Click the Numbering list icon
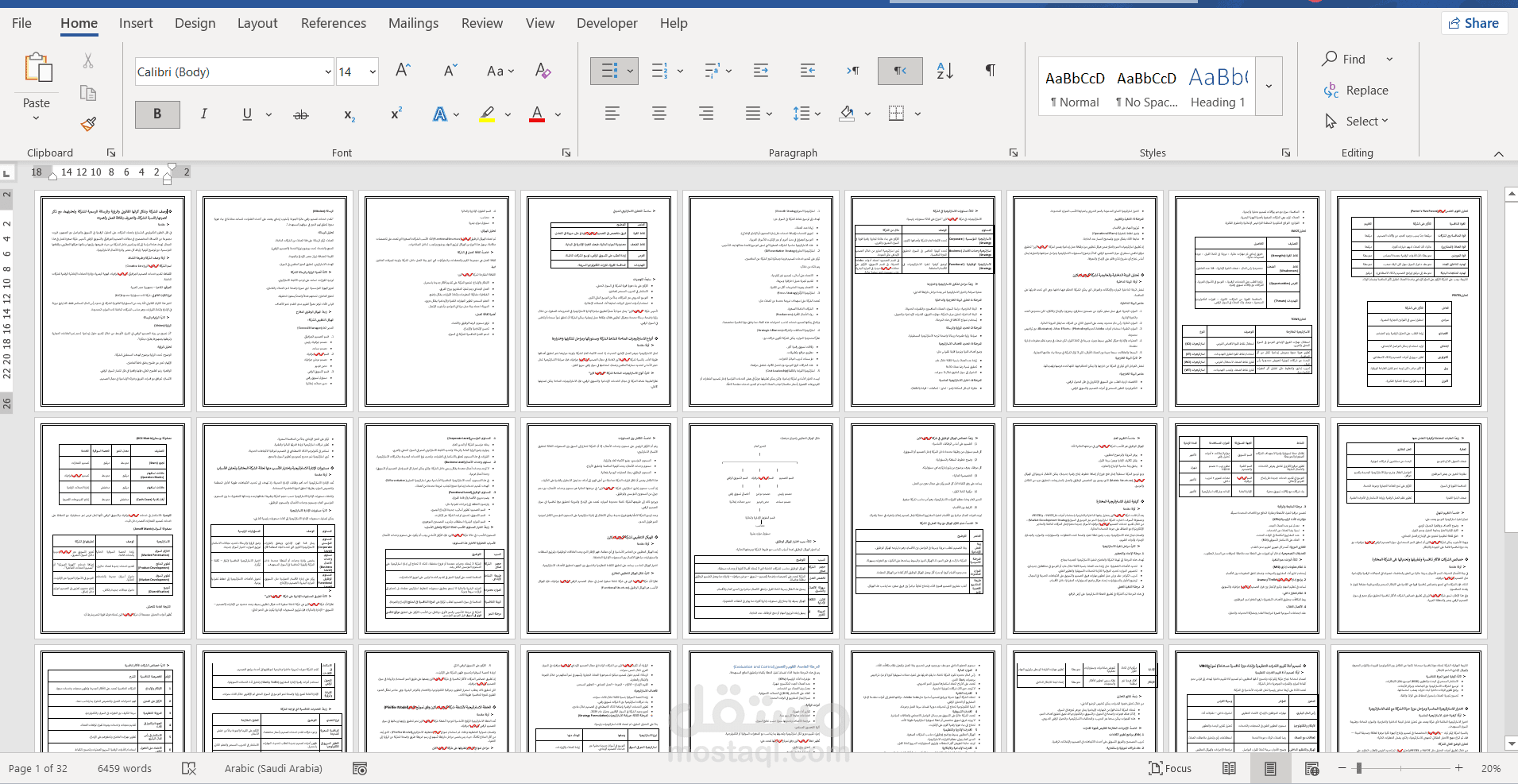This screenshot has width=1518, height=784. (659, 71)
